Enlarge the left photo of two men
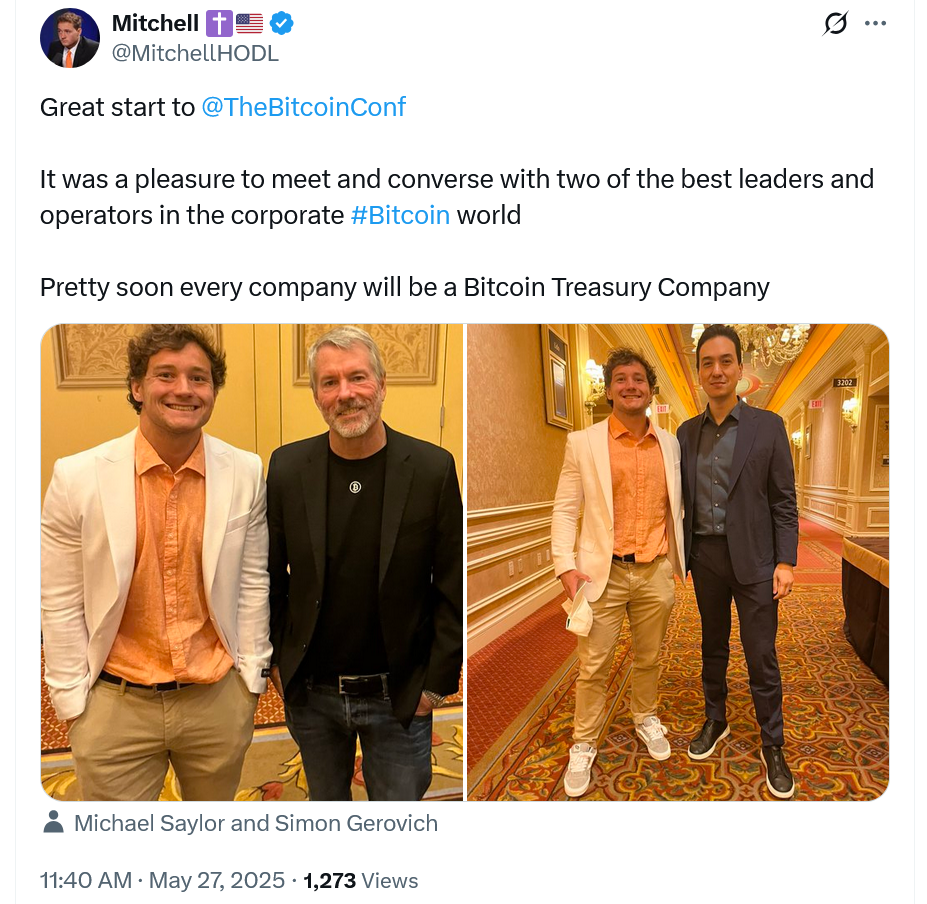Image resolution: width=927 pixels, height=904 pixels. (252, 561)
